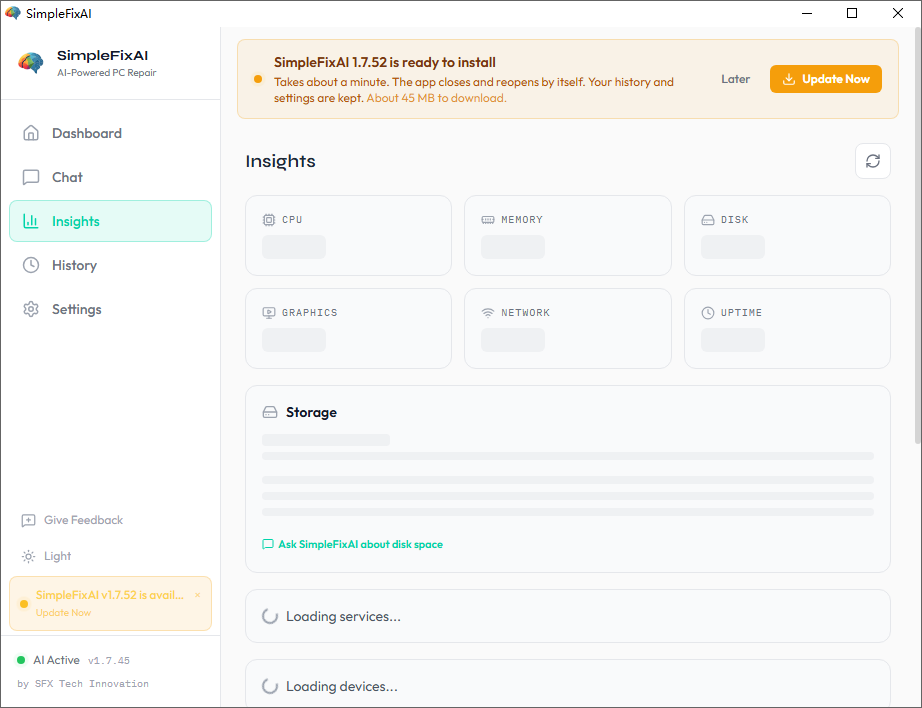Click the Insights page heading

280,161
